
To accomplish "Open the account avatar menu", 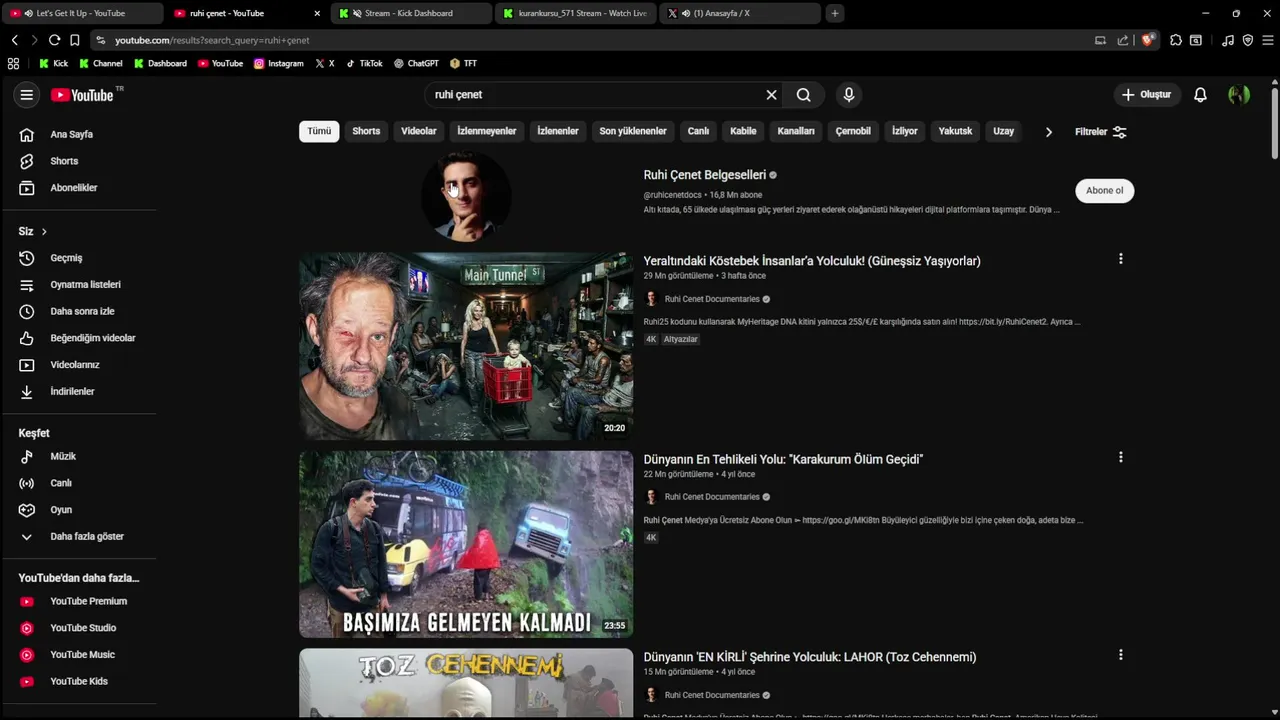I will pyautogui.click(x=1239, y=95).
